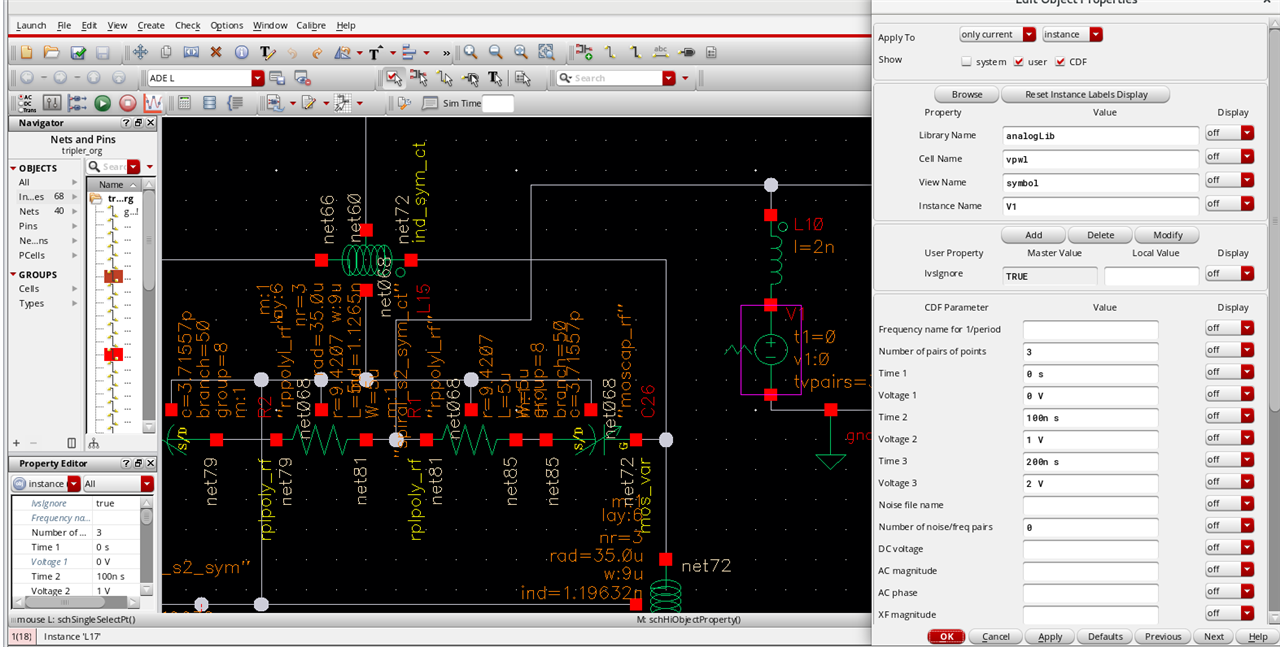The height and width of the screenshot is (647, 1280).
Task: Click the Redo arrow icon
Action: coord(318,52)
